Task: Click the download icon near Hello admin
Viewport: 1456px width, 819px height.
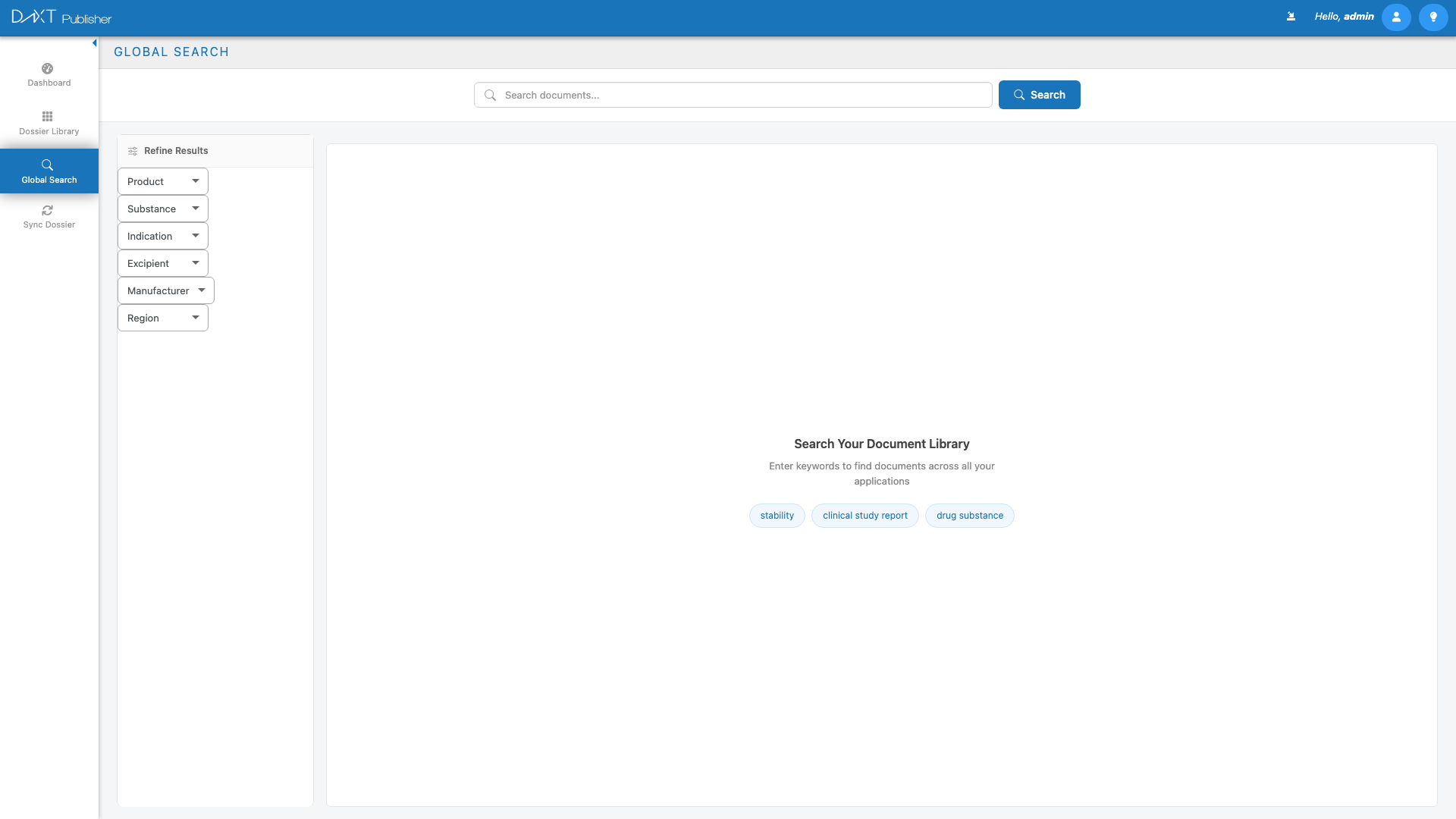Action: [1291, 16]
